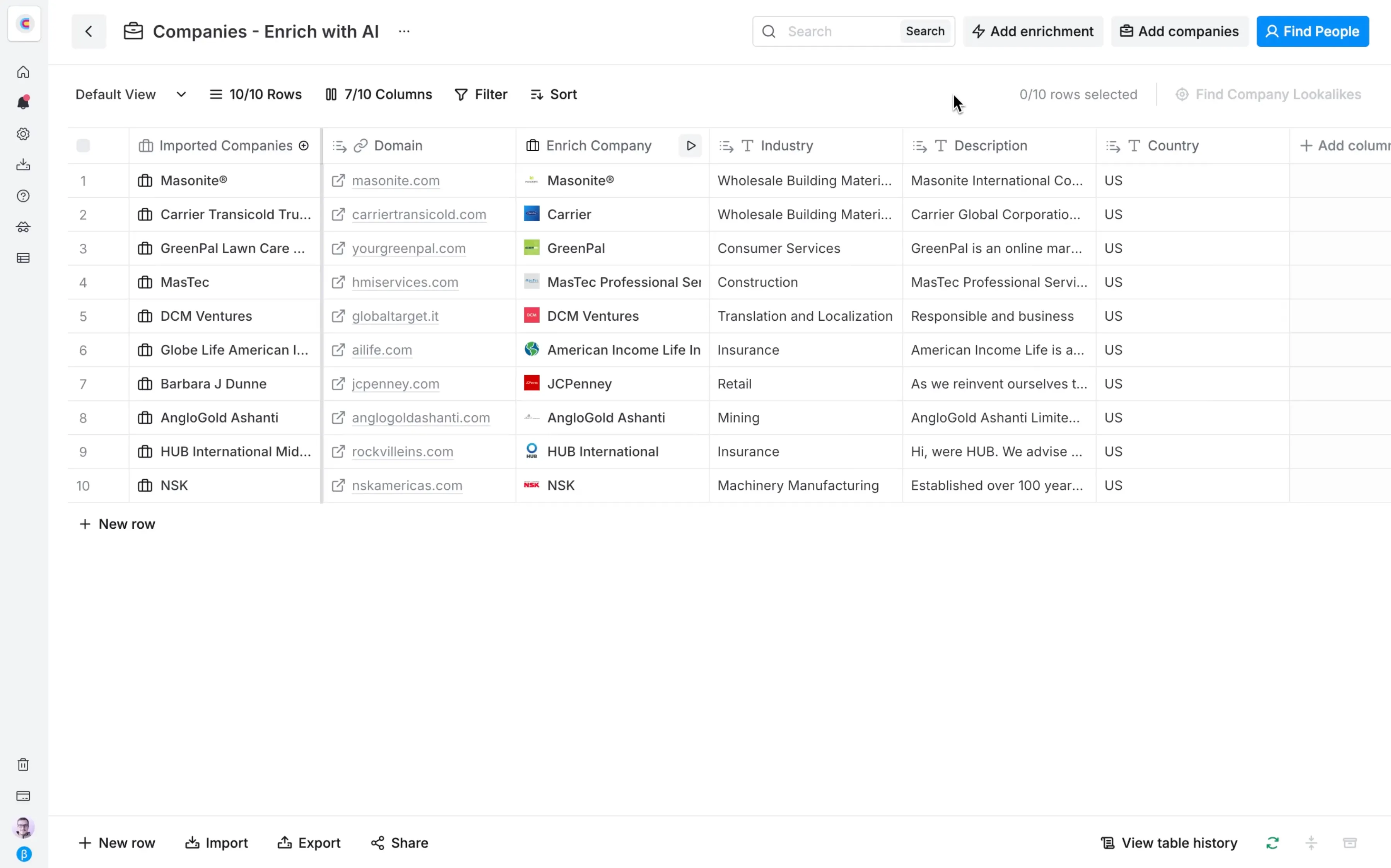
Task: Open the settings gear in sidebar
Action: [x=23, y=134]
